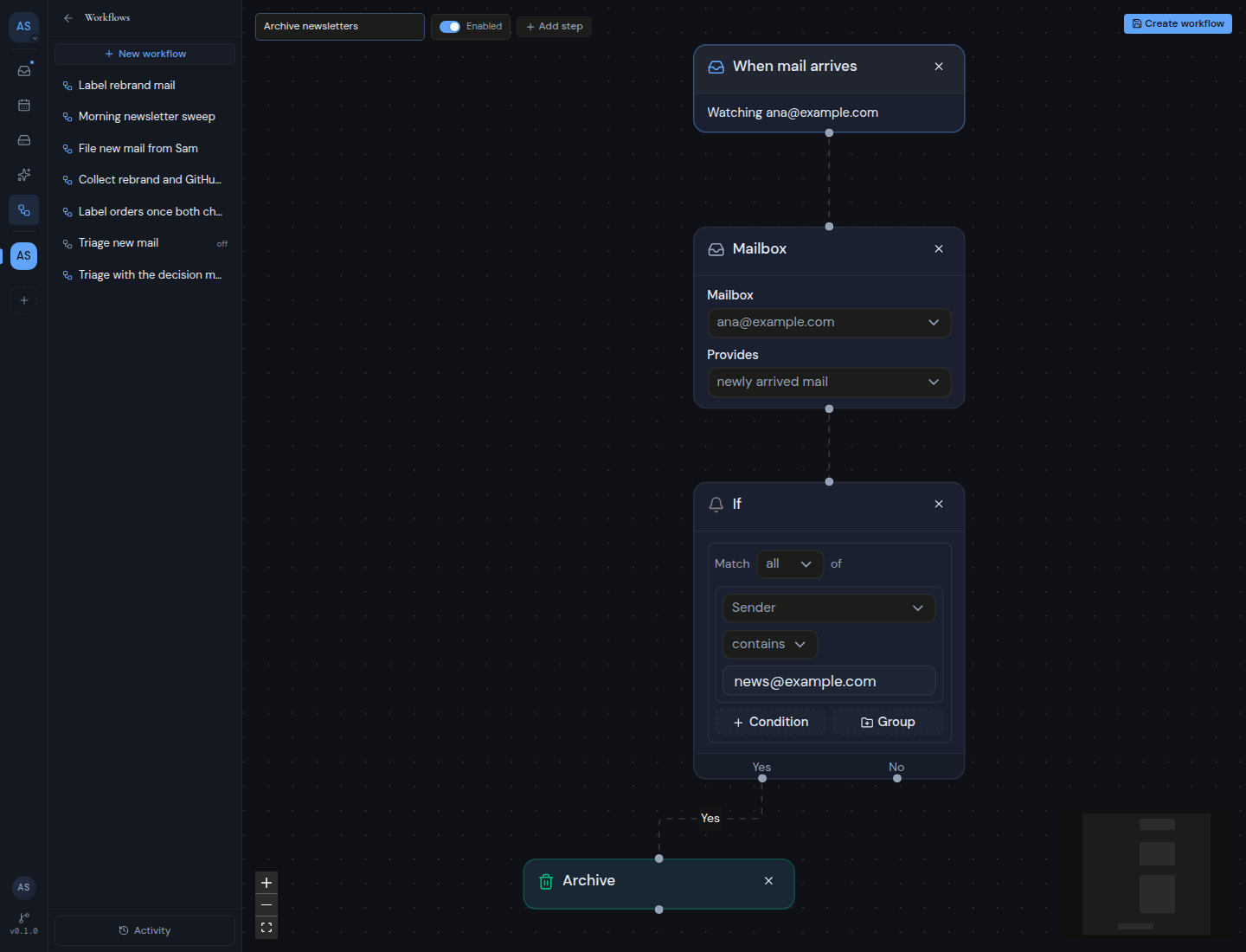This screenshot has height=952, width=1246.
Task: Fit the workflow to view
Action: tap(267, 928)
